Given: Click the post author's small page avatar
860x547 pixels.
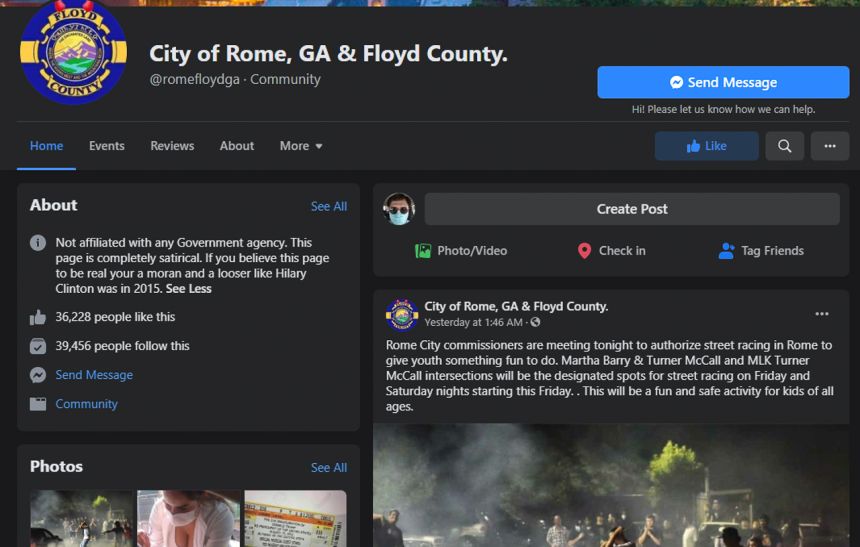Looking at the screenshot, I should [401, 315].
